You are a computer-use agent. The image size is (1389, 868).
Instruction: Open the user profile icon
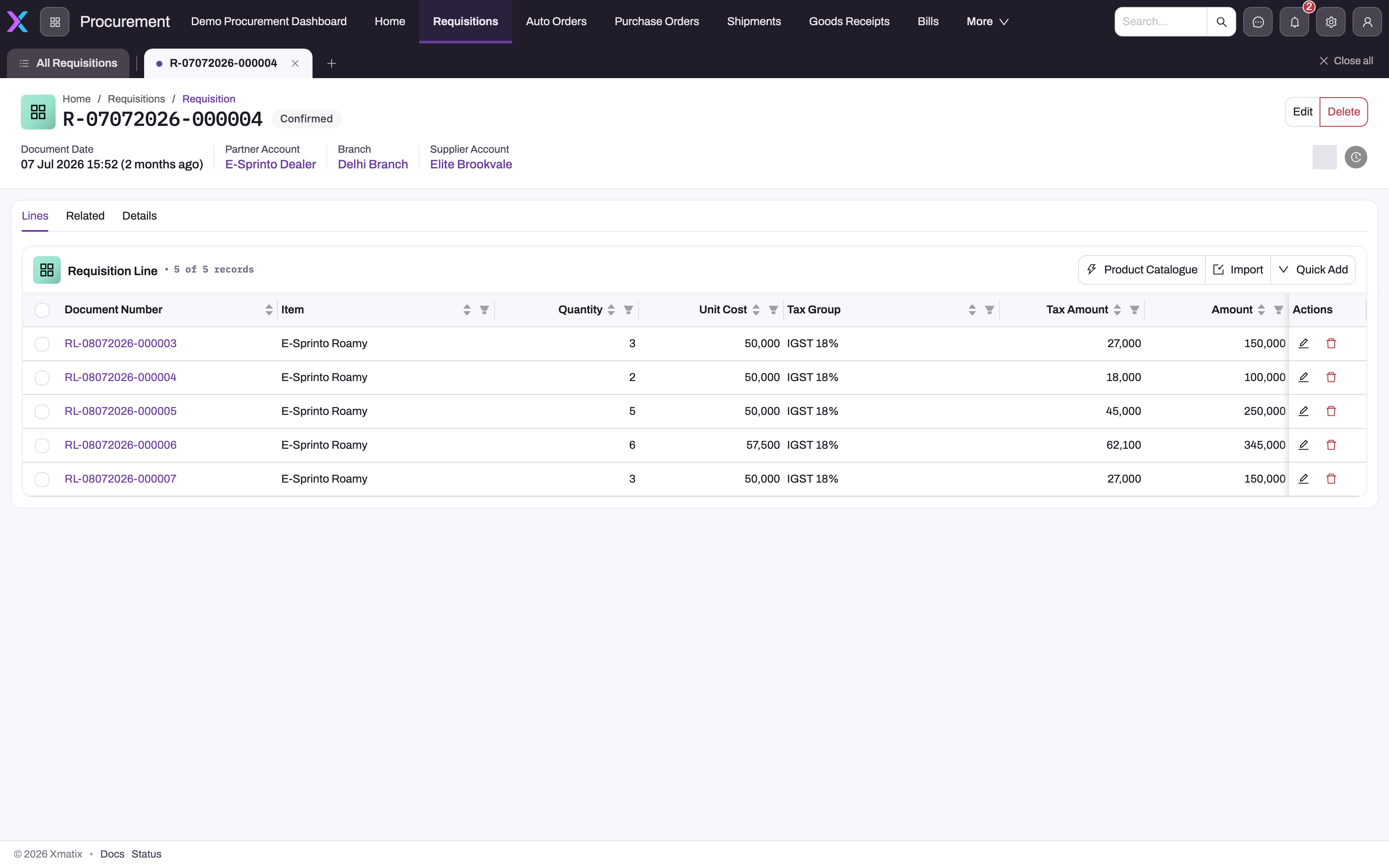(1367, 22)
